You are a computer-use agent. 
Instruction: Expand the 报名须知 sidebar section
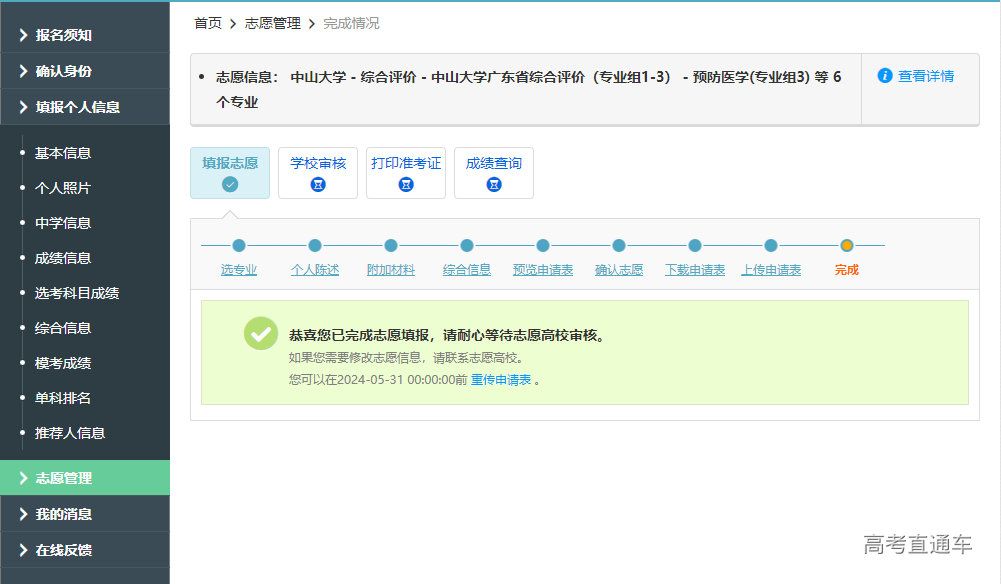pos(64,35)
